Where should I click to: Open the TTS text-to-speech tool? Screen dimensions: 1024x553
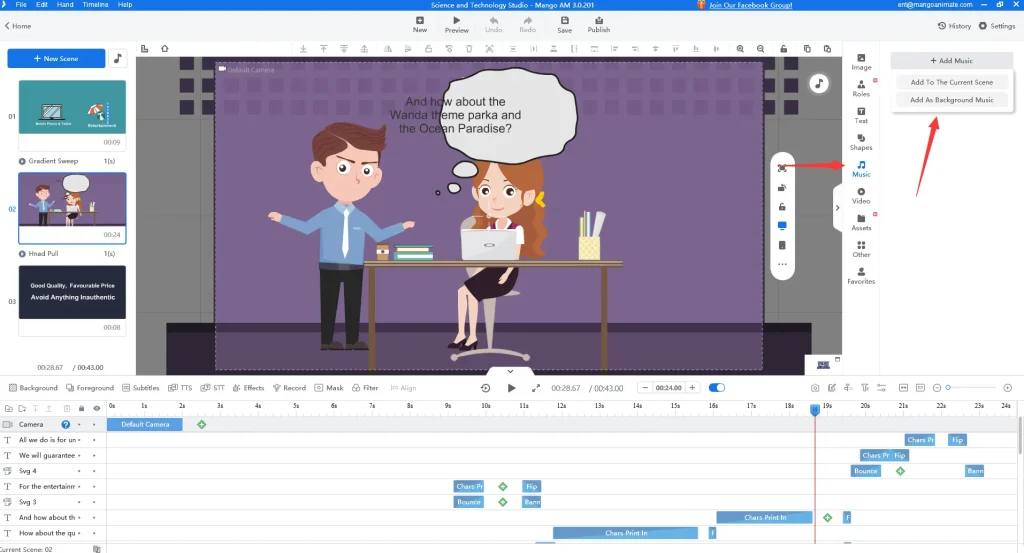[181, 388]
